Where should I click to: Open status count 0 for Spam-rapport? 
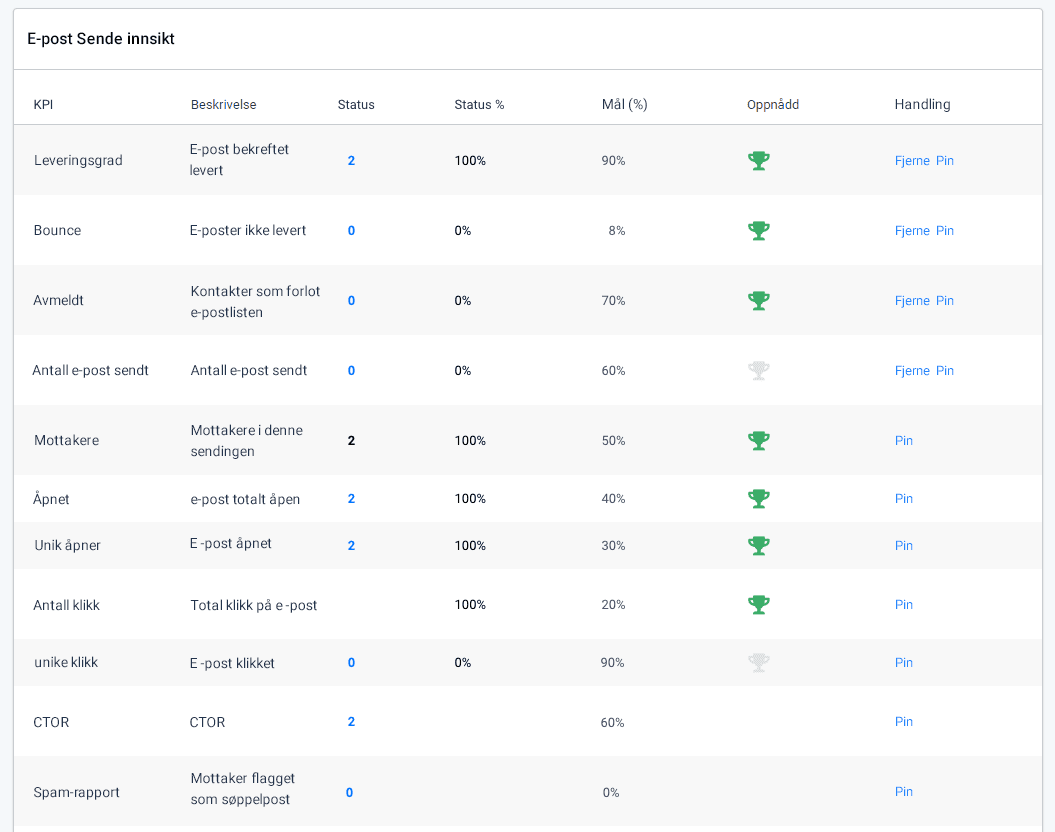click(350, 793)
